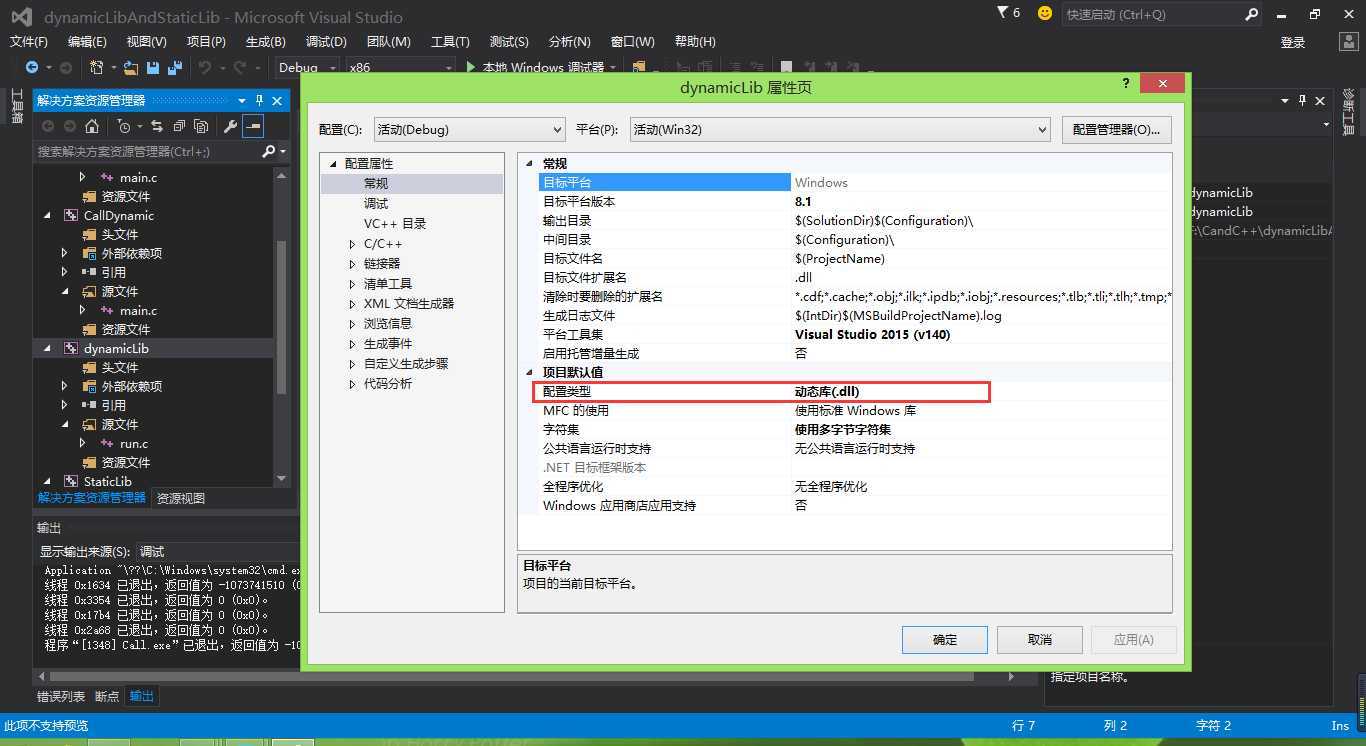
Task: Switch to the 断点 tab
Action: click(107, 696)
